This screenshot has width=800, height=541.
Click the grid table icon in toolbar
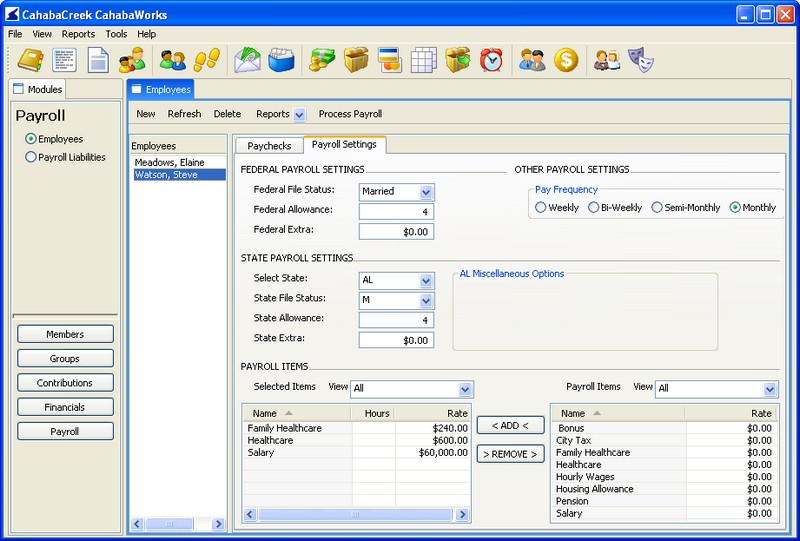tap(424, 60)
